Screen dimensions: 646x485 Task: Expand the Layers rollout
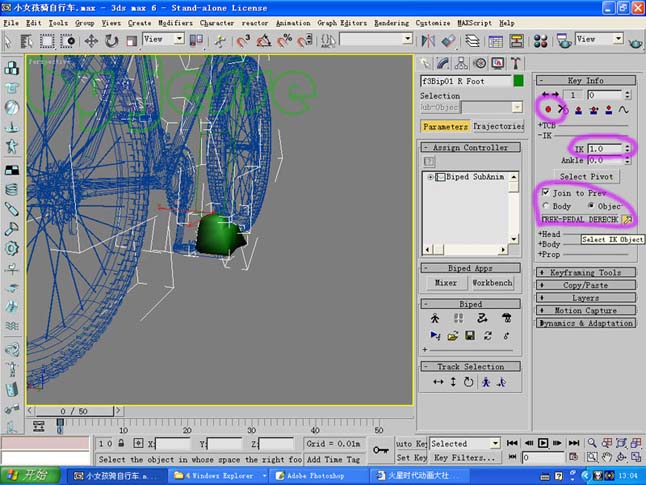pyautogui.click(x=585, y=298)
